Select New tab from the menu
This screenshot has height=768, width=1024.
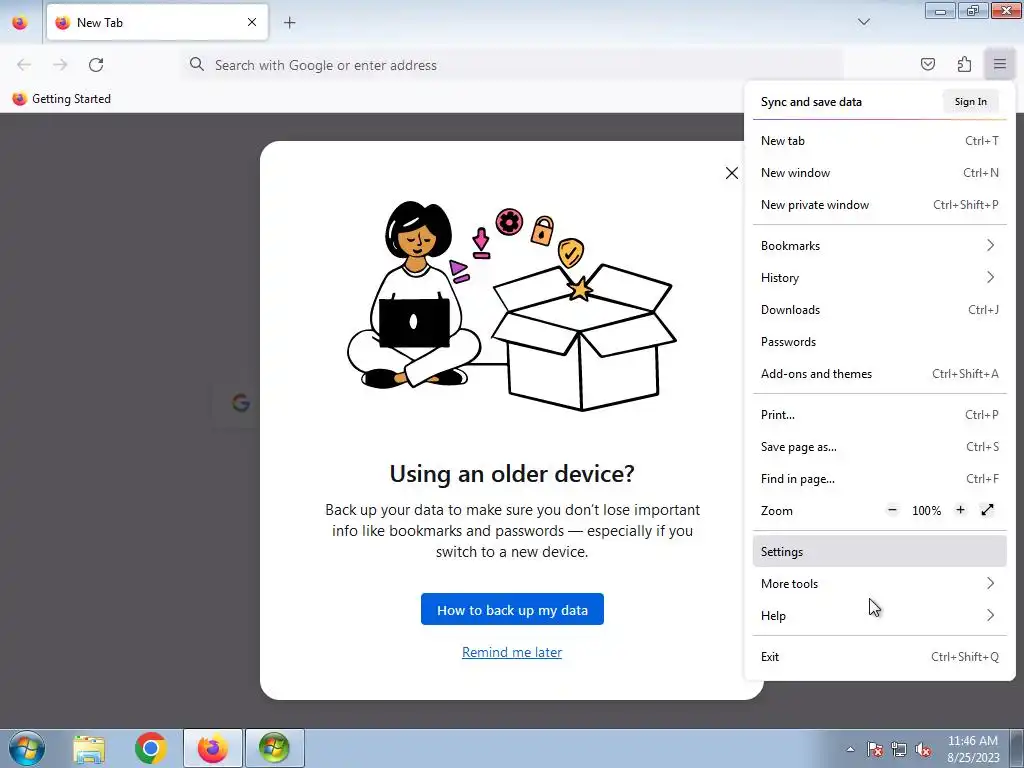(x=879, y=141)
